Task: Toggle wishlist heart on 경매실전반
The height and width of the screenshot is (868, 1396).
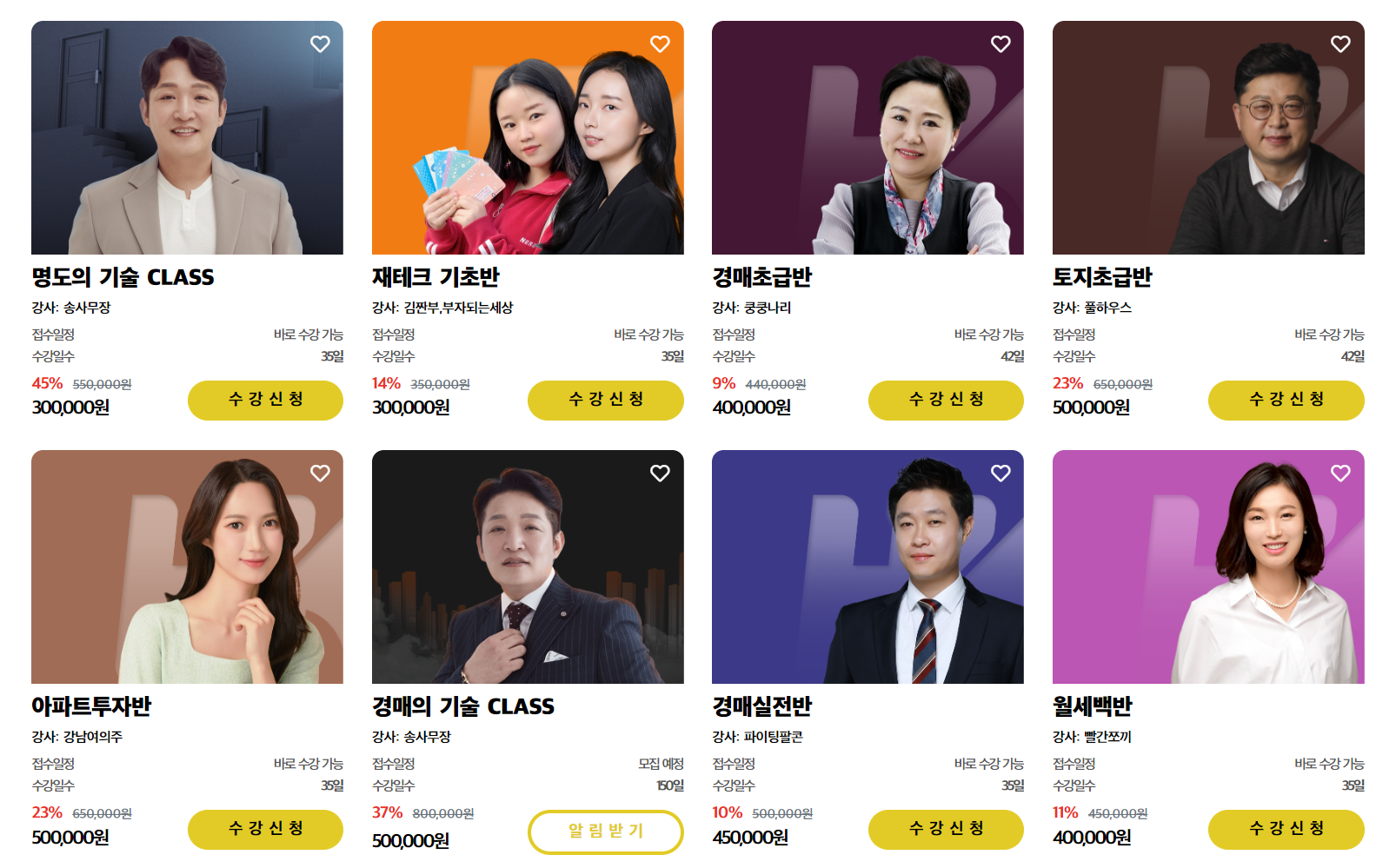Action: [x=1000, y=474]
